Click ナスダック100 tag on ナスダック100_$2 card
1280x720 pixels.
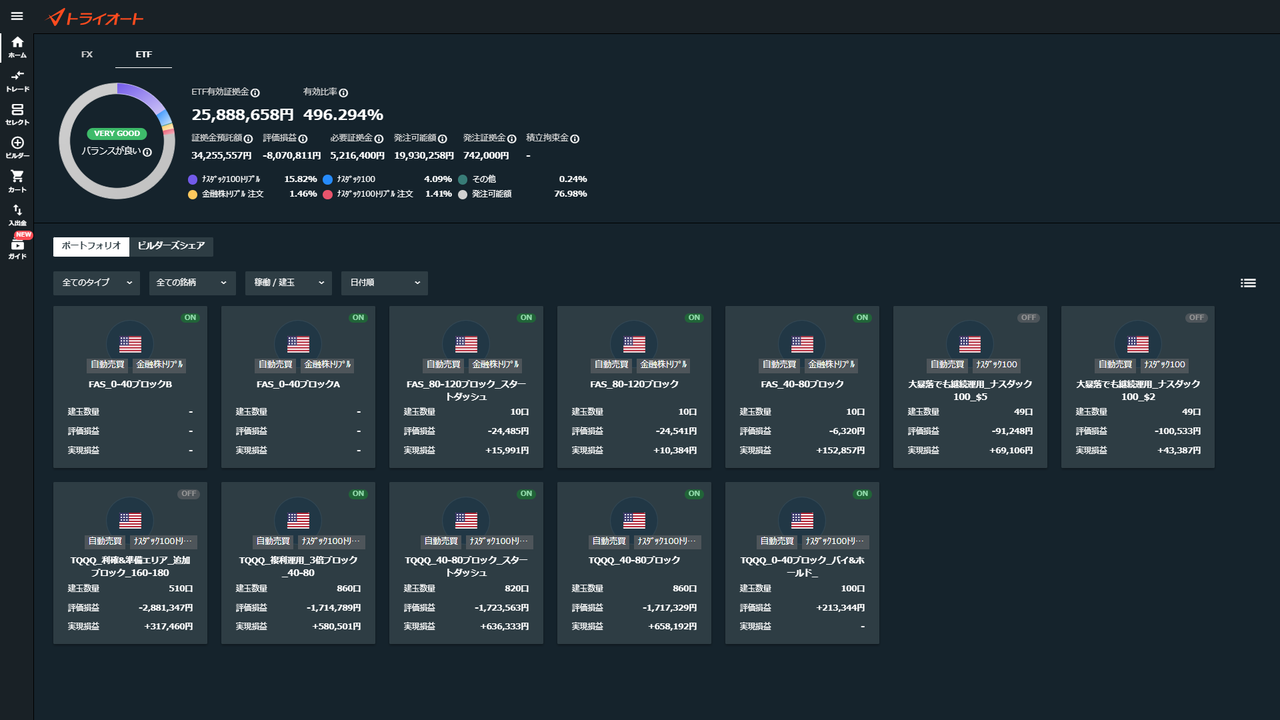[1164, 365]
